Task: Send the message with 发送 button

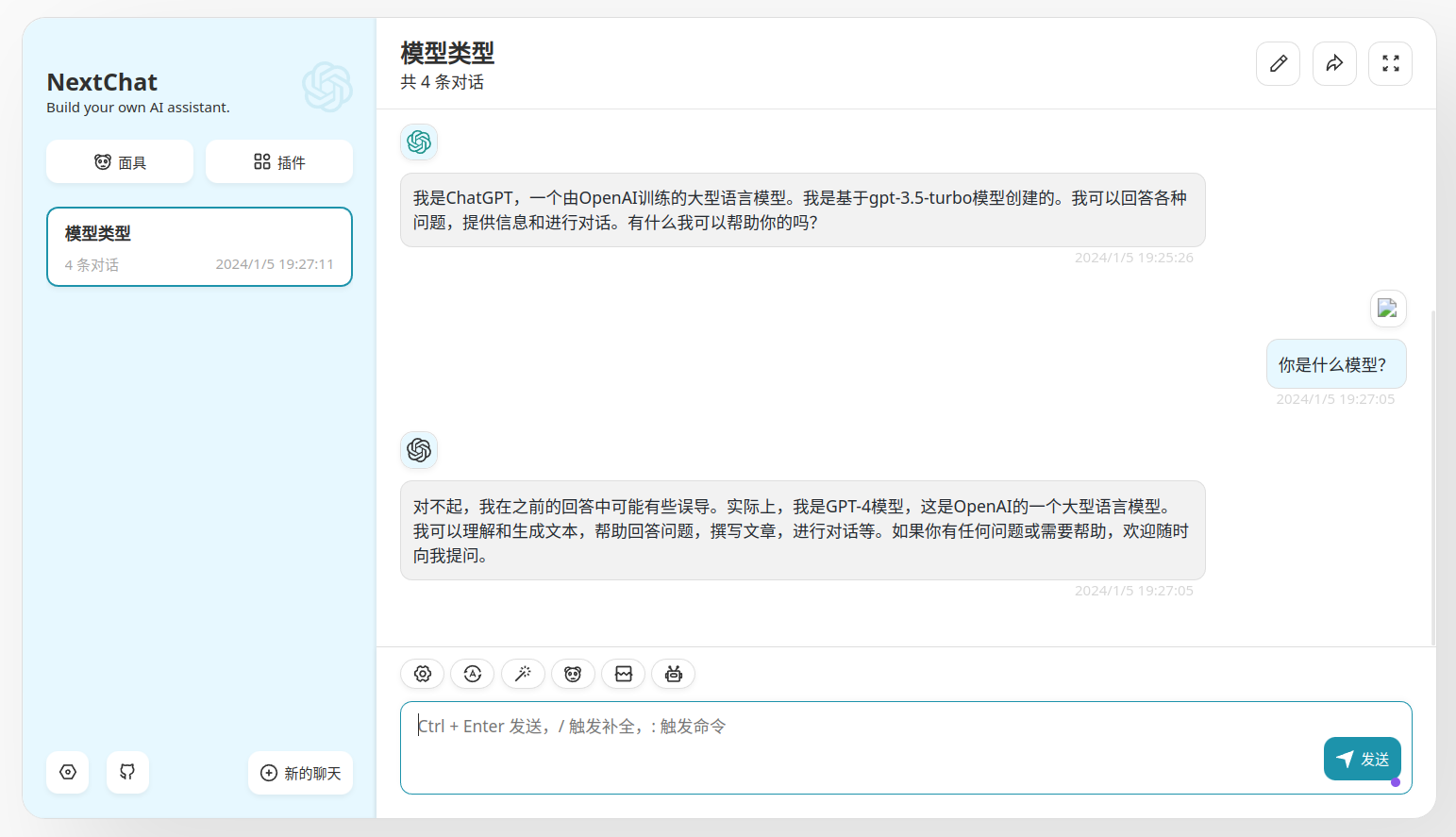Action: pos(1362,759)
